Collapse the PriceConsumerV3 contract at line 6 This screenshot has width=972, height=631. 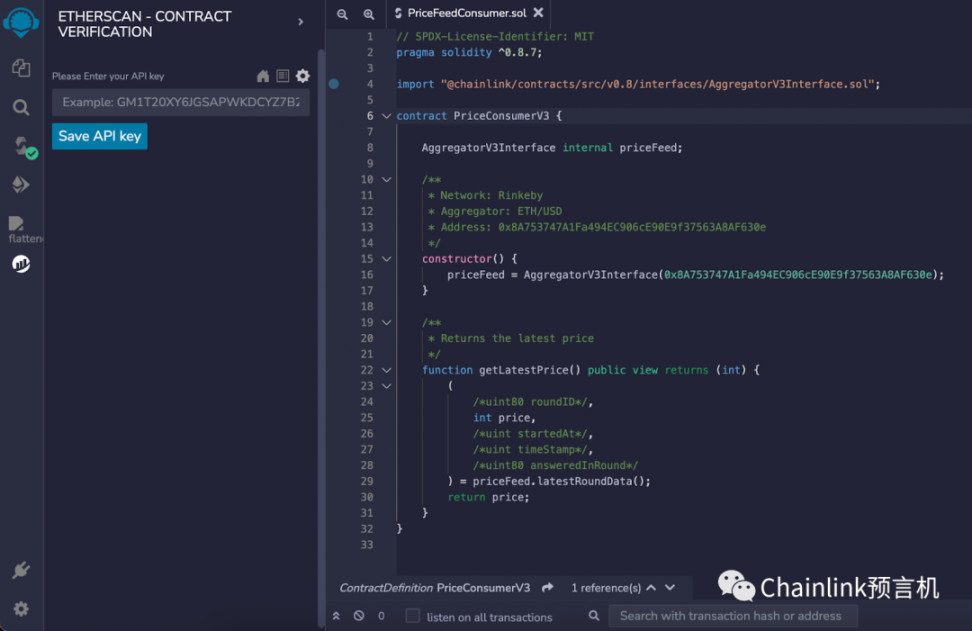[386, 116]
